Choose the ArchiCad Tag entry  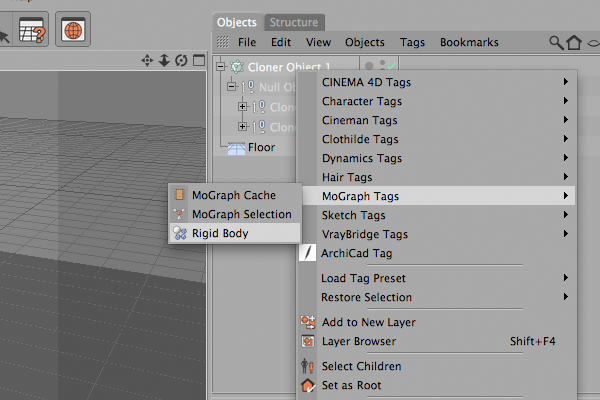(x=436, y=253)
